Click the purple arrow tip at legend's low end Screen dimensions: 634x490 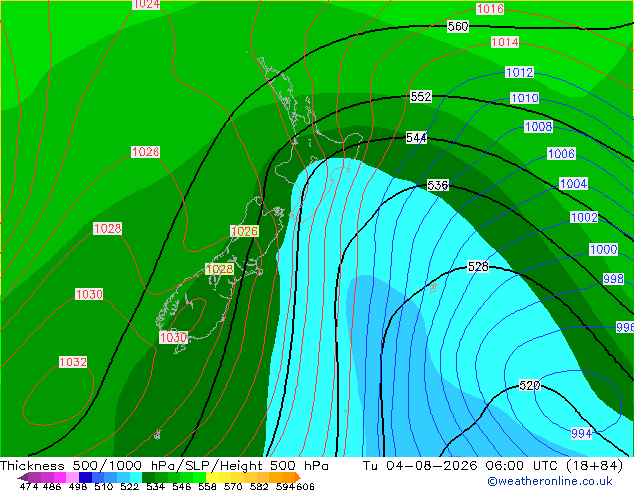point(23,477)
